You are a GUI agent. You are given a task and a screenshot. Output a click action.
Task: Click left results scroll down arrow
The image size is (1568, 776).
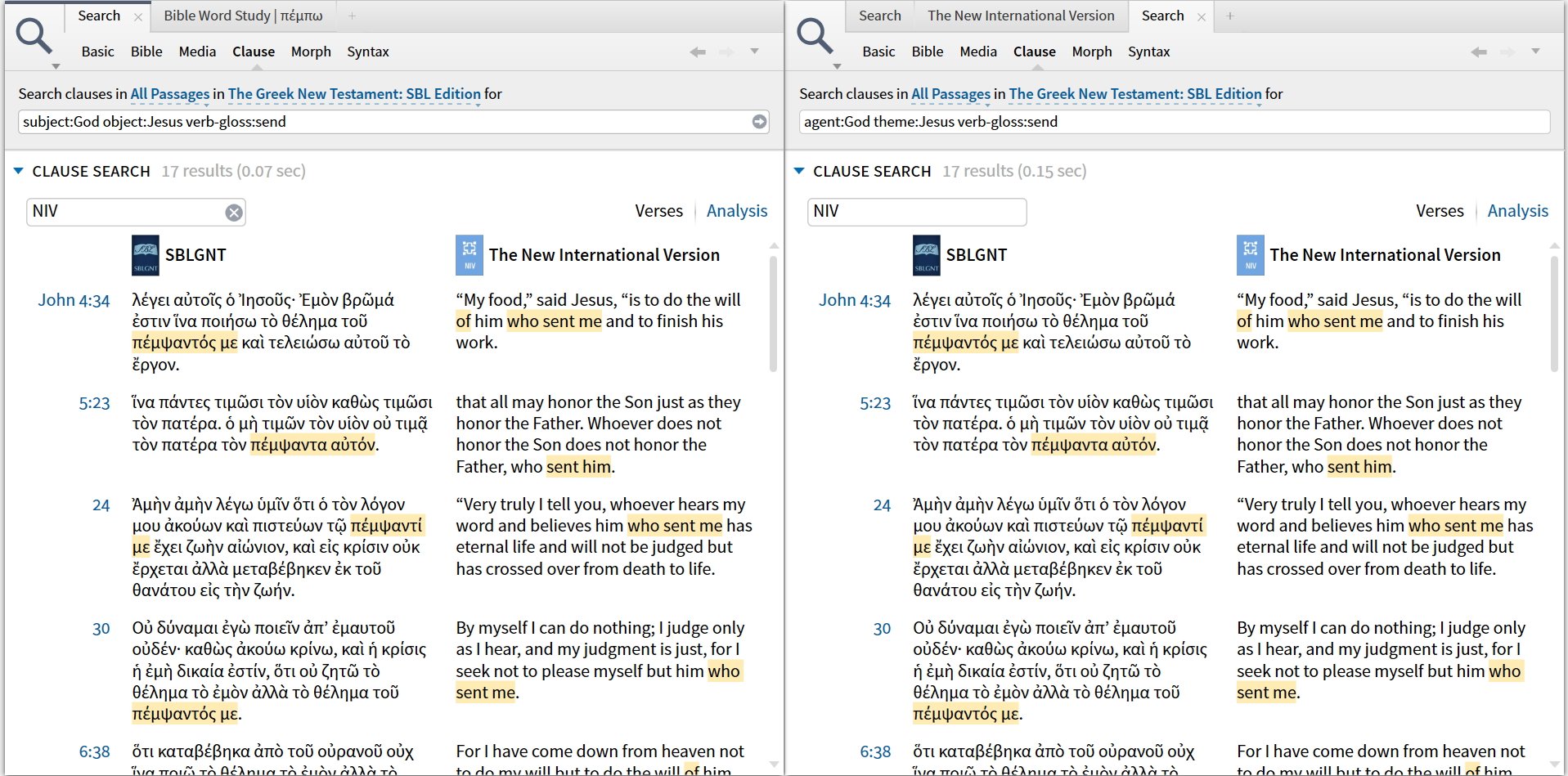(774, 765)
